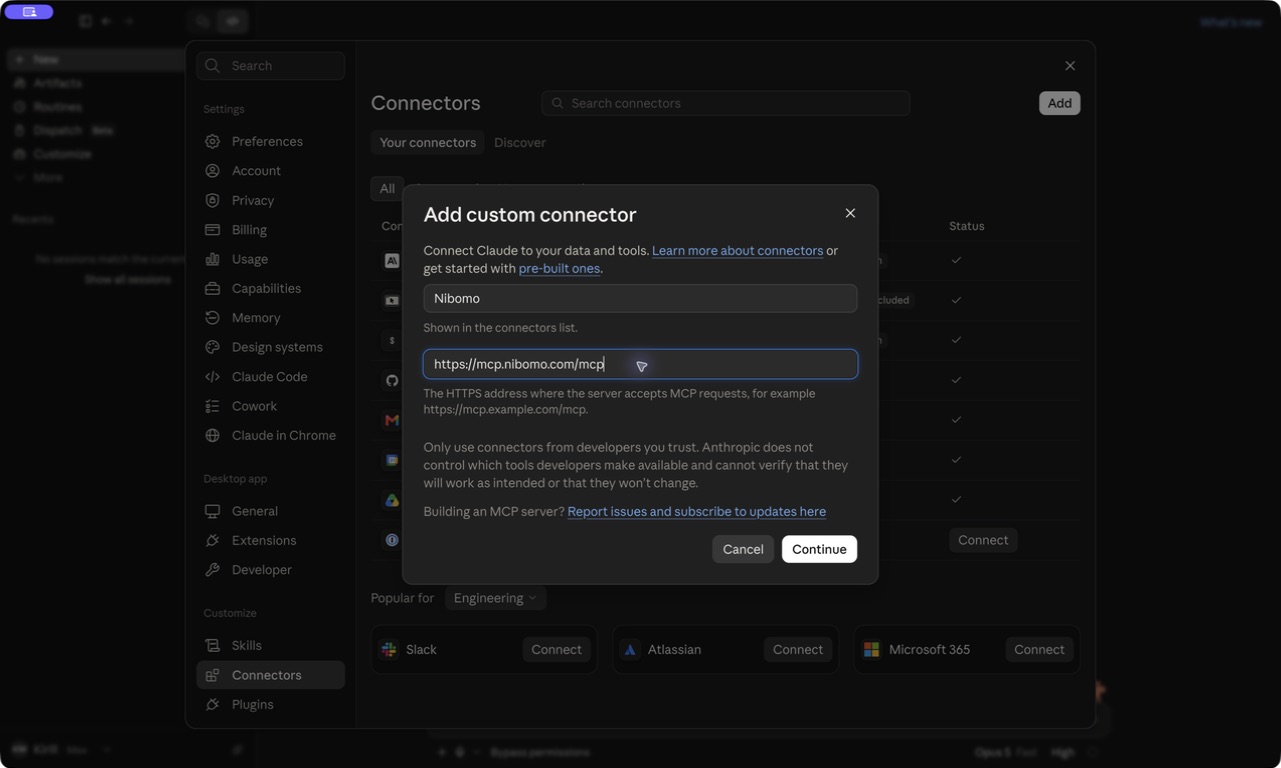Focus the connector name field containing Nibomo
Screen dimensions: 1281x768
tap(640, 298)
